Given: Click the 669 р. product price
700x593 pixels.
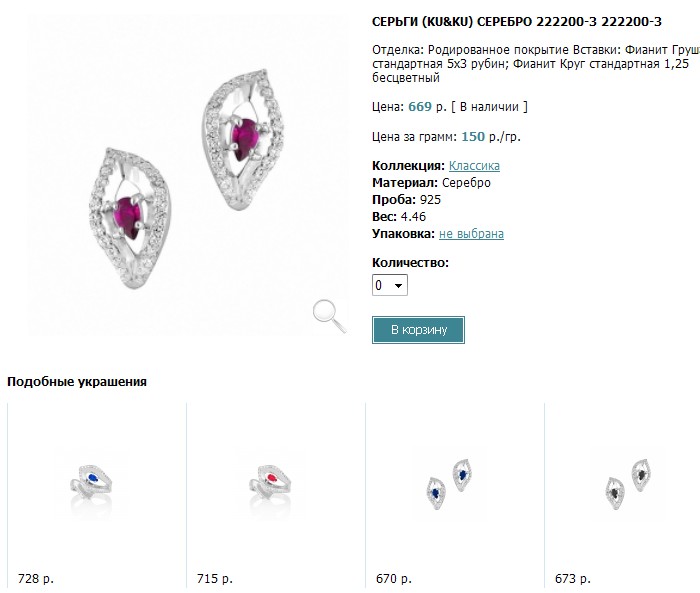Looking at the screenshot, I should [x=426, y=106].
